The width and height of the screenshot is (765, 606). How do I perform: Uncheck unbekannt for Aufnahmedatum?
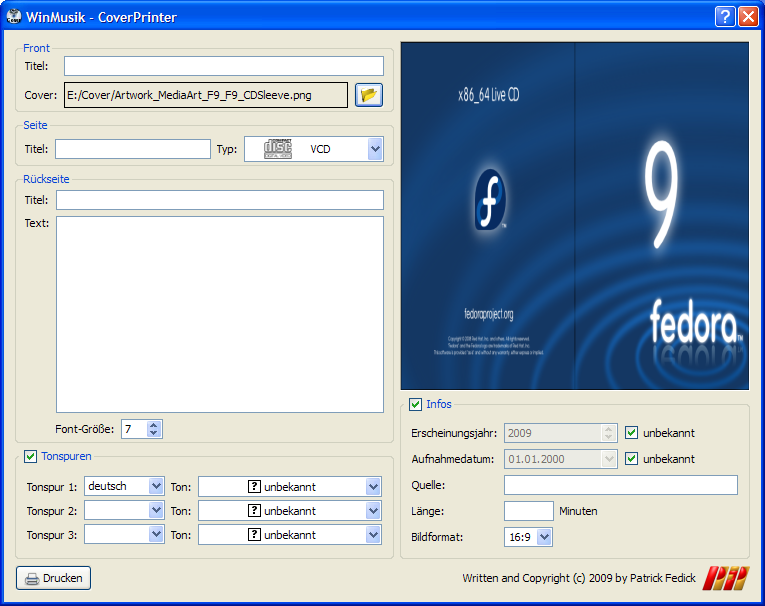(x=631, y=459)
